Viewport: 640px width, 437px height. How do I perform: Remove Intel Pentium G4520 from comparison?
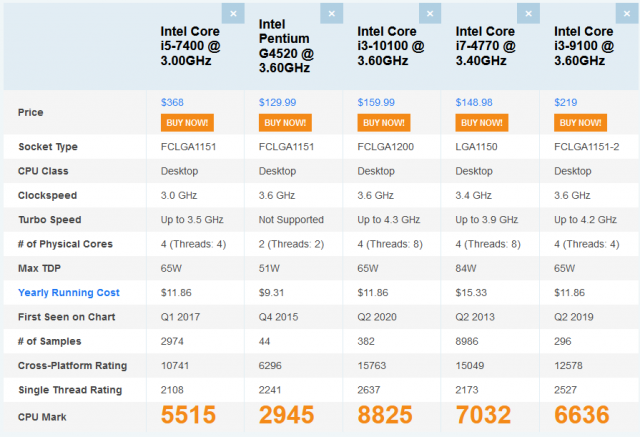(x=331, y=13)
